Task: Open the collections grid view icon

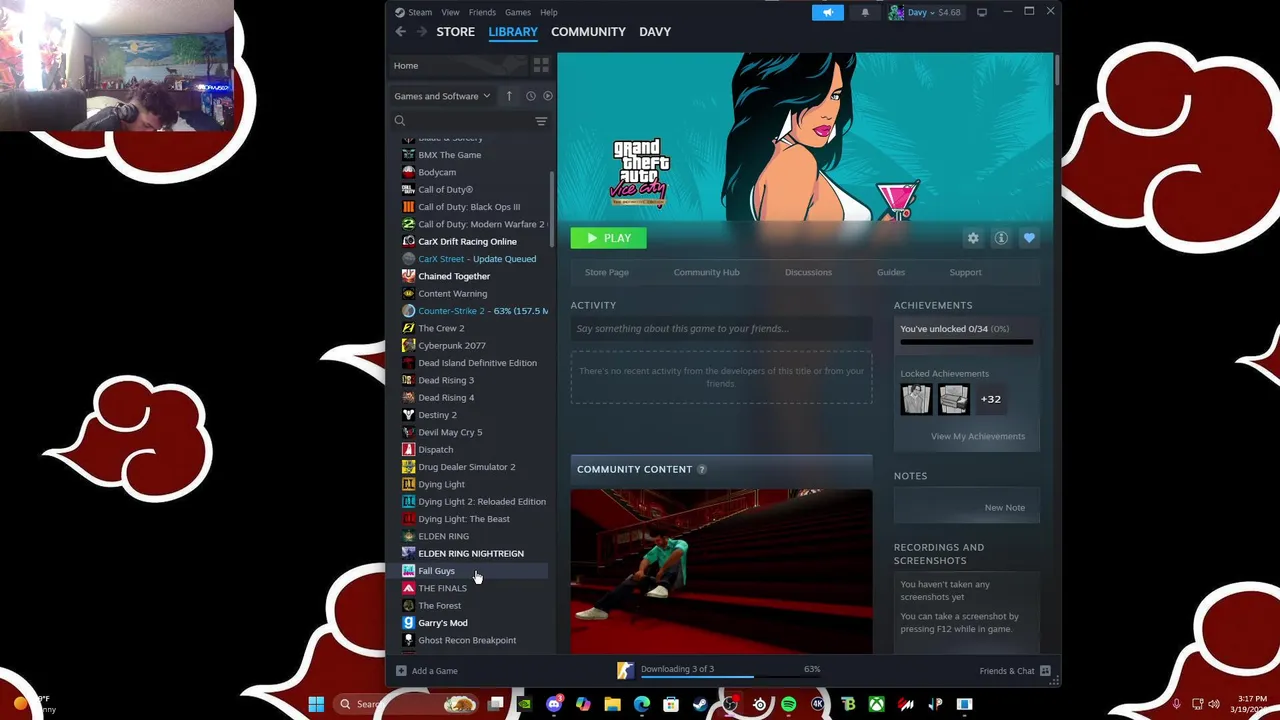Action: tap(541, 65)
